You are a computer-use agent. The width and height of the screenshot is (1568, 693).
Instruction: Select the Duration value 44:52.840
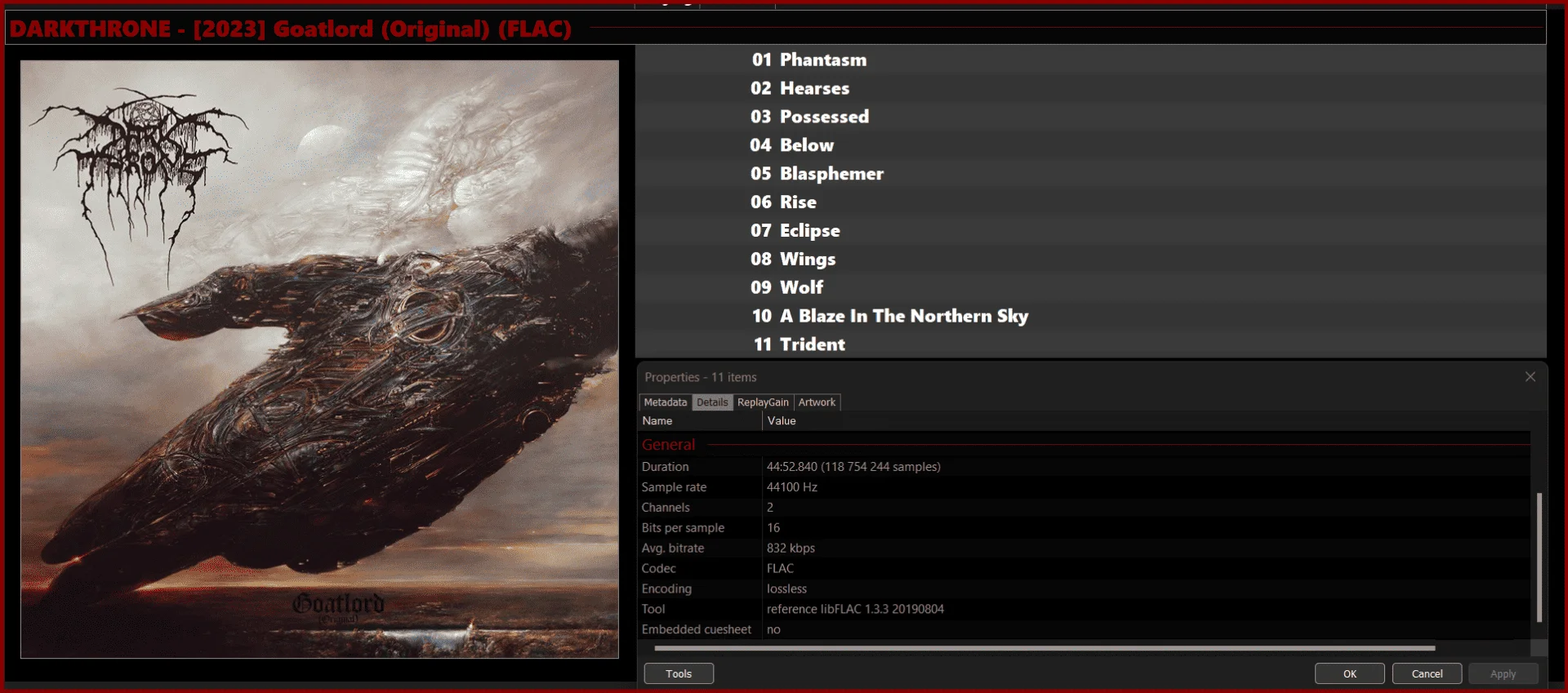(x=853, y=467)
